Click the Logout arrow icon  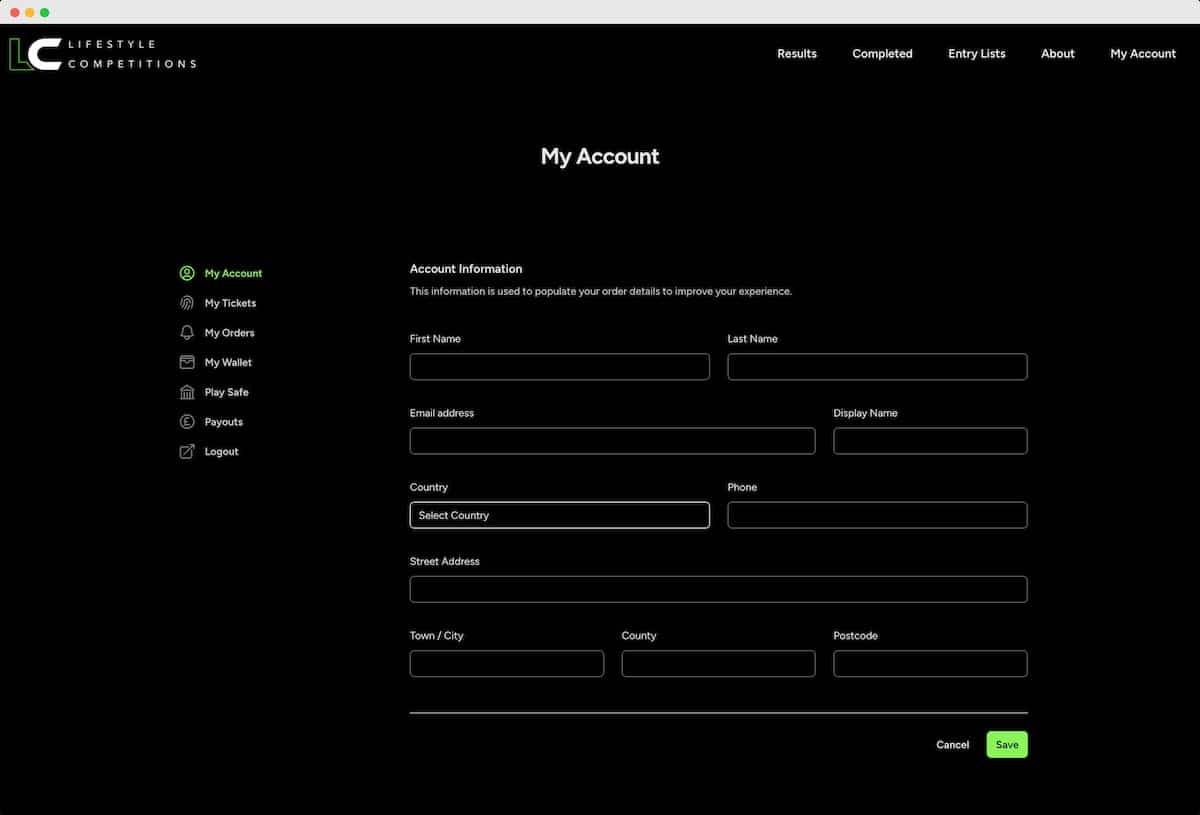click(187, 452)
